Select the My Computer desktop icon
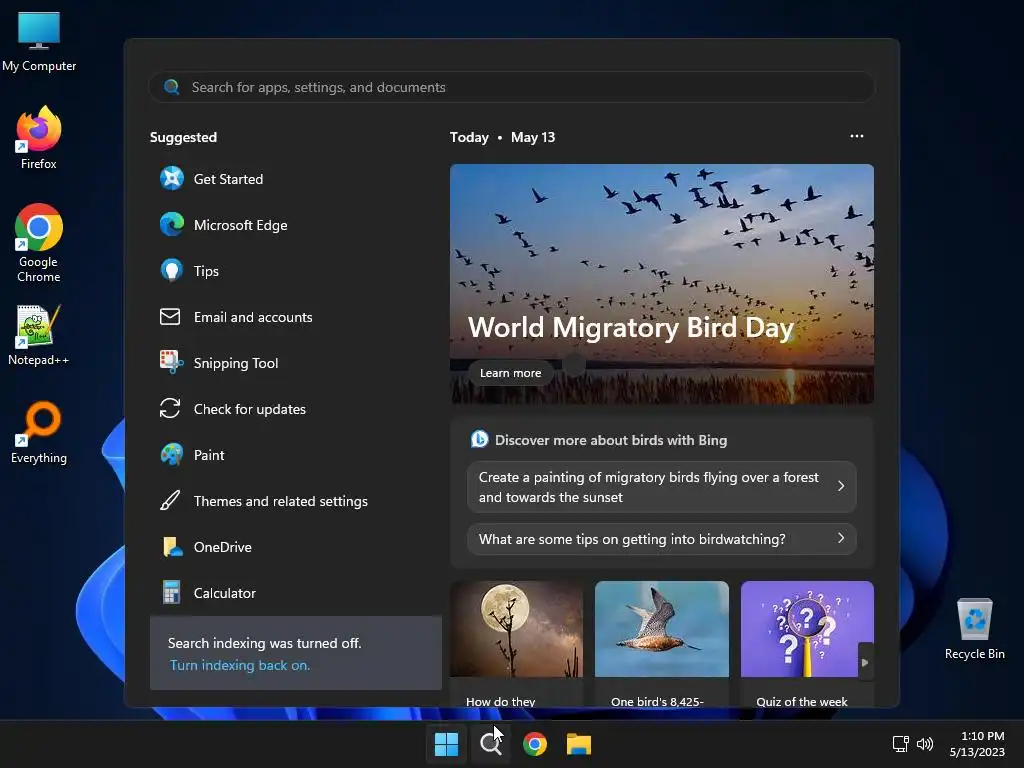 tap(39, 42)
